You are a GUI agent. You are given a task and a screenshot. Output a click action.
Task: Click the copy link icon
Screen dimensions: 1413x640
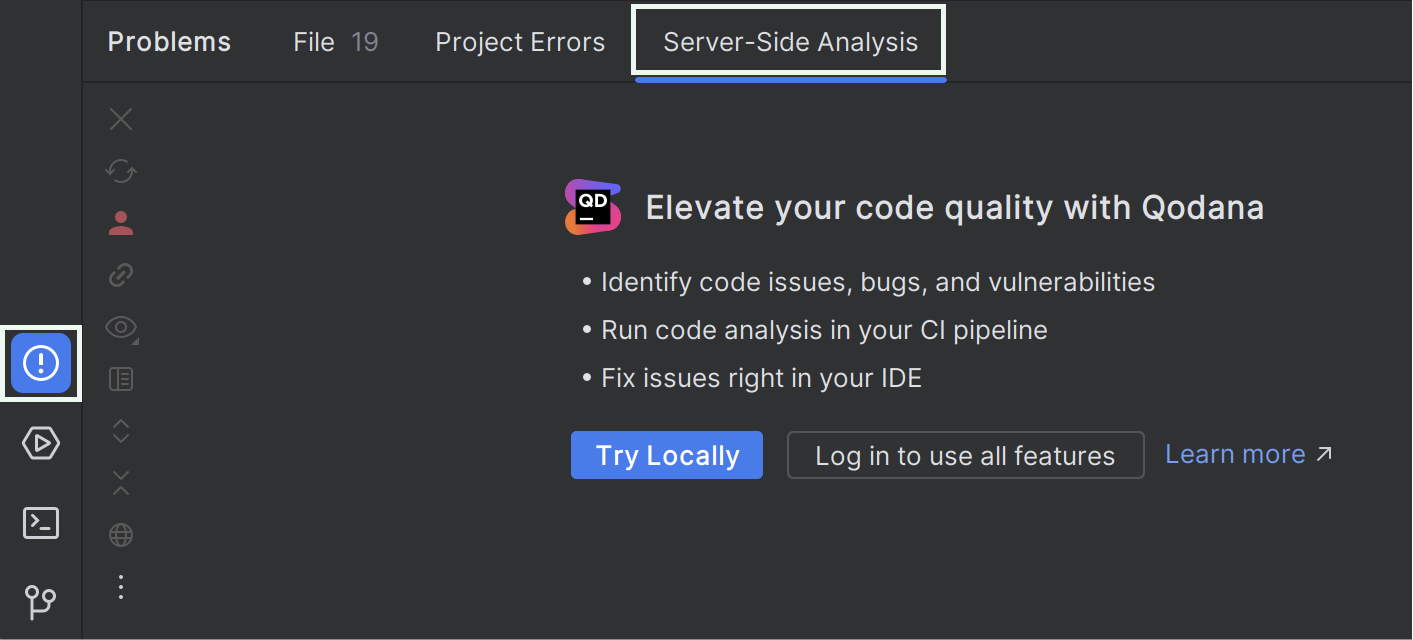click(120, 275)
